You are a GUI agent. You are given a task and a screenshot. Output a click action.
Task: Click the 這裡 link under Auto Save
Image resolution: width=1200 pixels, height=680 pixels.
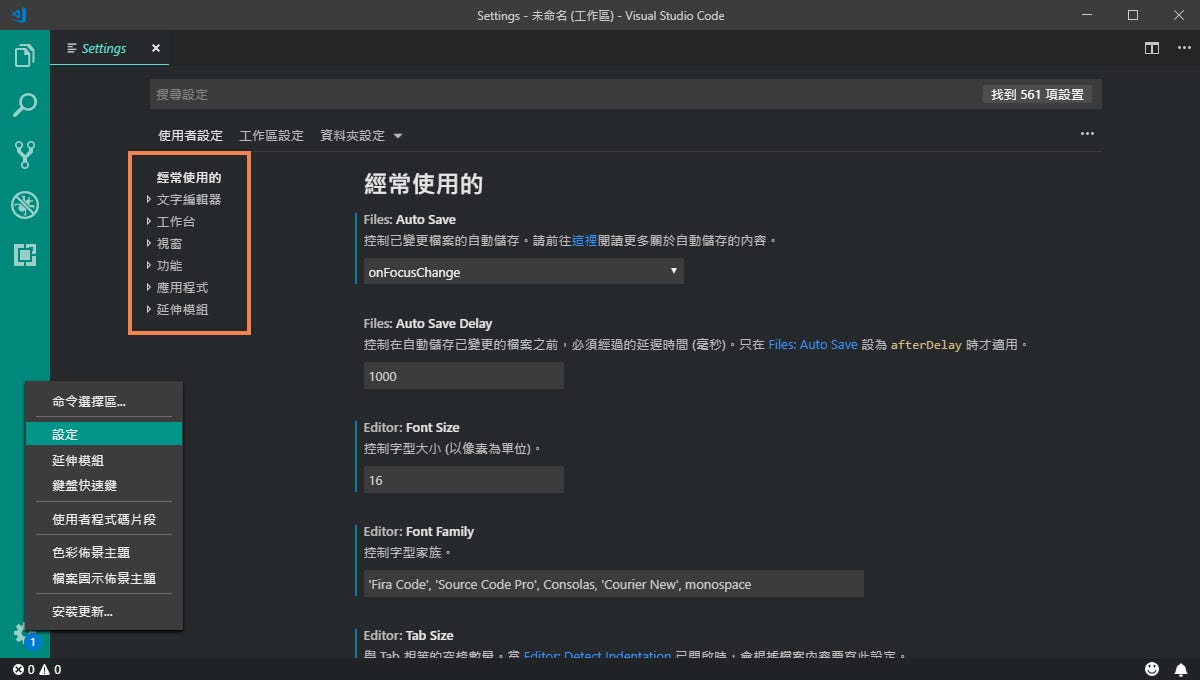[x=585, y=241]
